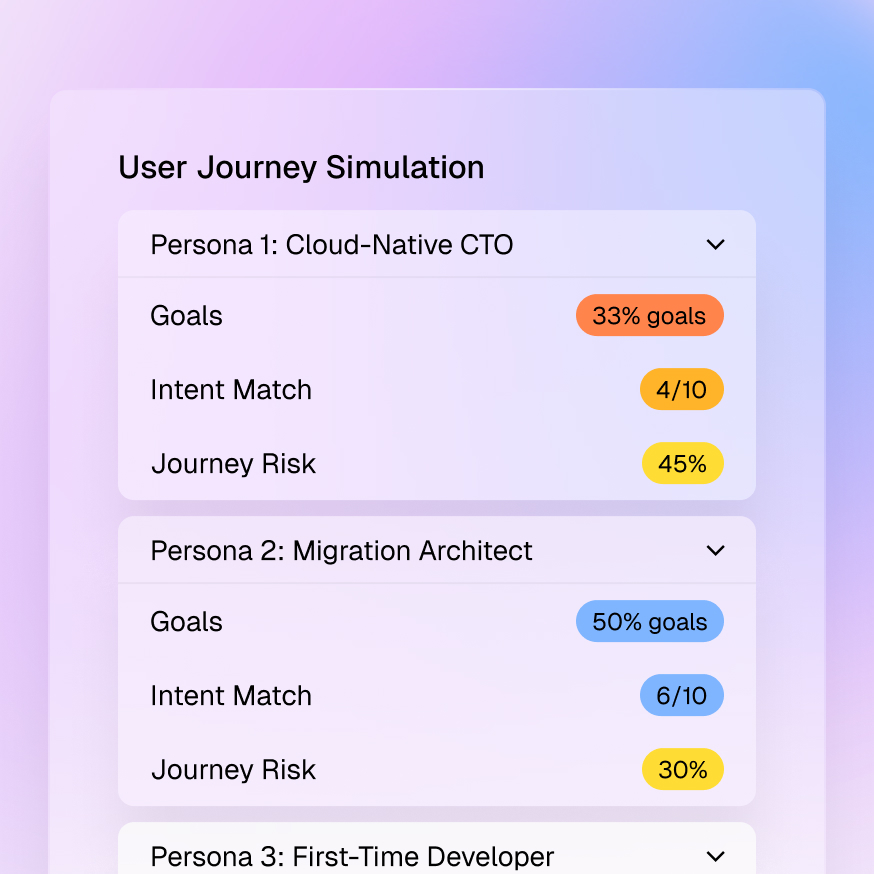Screen dimensions: 874x874
Task: Select the Goals row under Persona 1
Action: [186, 315]
